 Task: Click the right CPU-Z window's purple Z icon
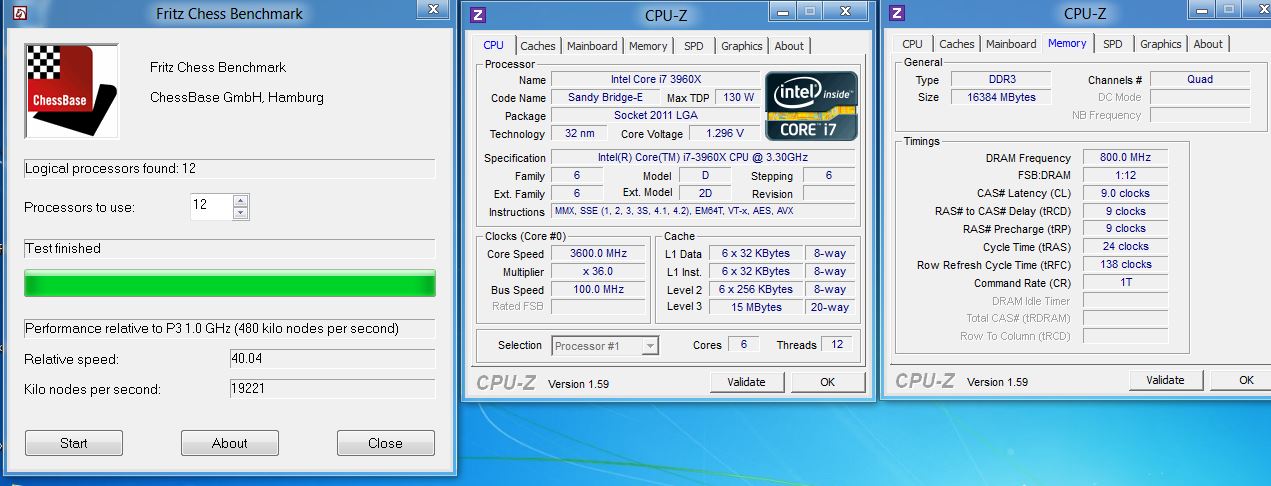click(x=897, y=13)
